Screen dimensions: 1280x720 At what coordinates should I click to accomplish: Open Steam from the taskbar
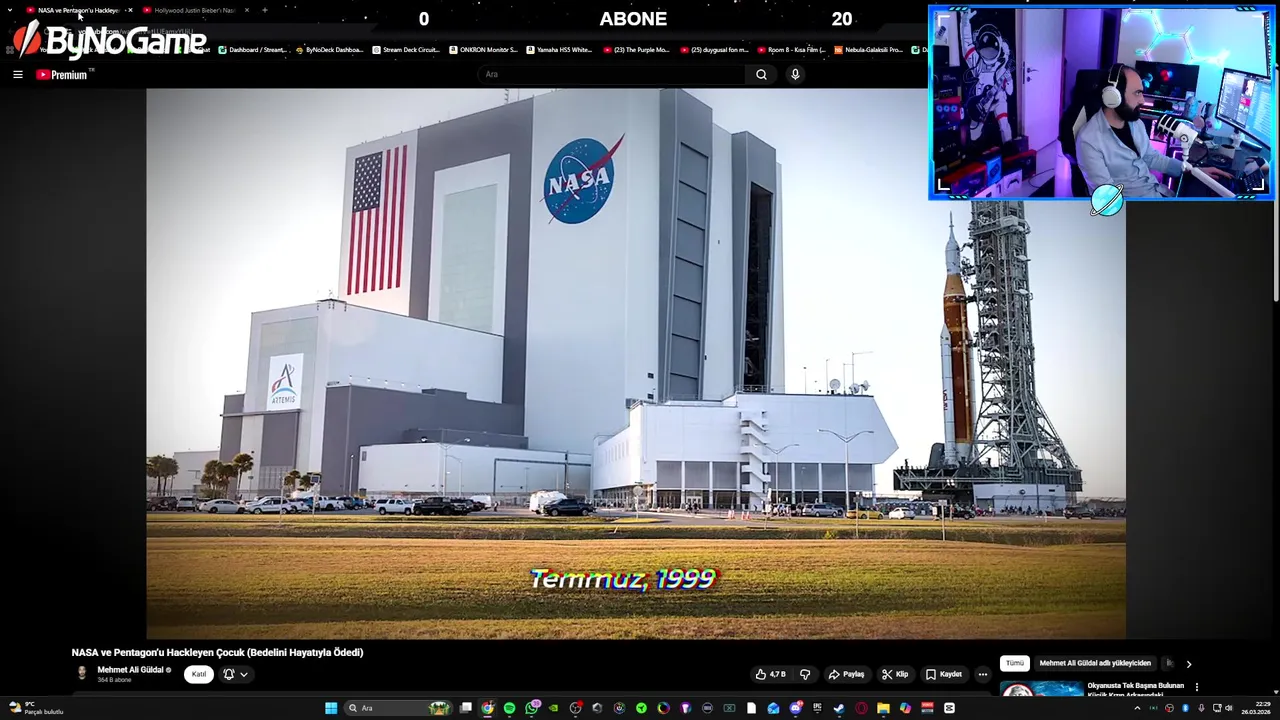[840, 708]
